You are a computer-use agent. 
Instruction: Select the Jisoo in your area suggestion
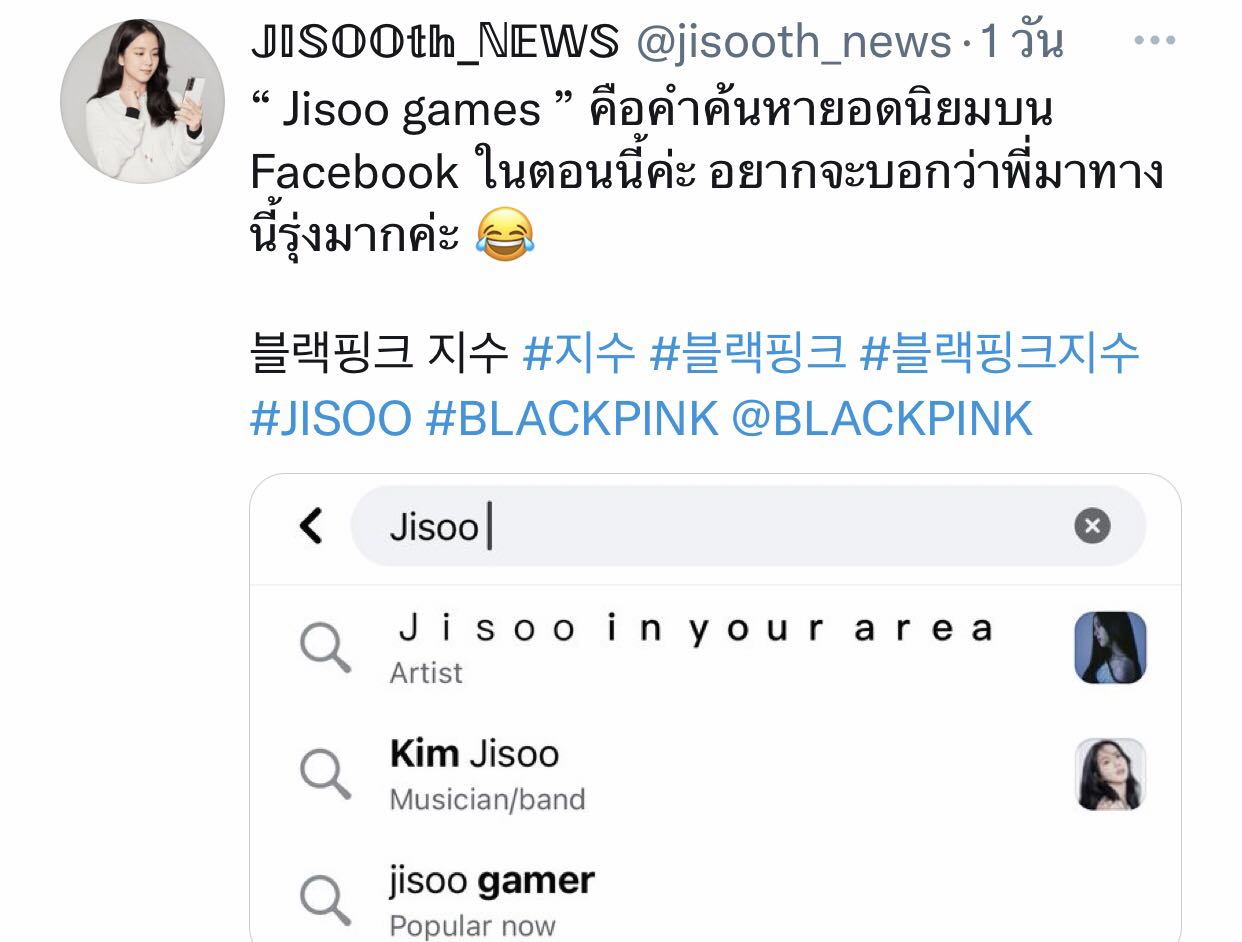click(x=715, y=648)
